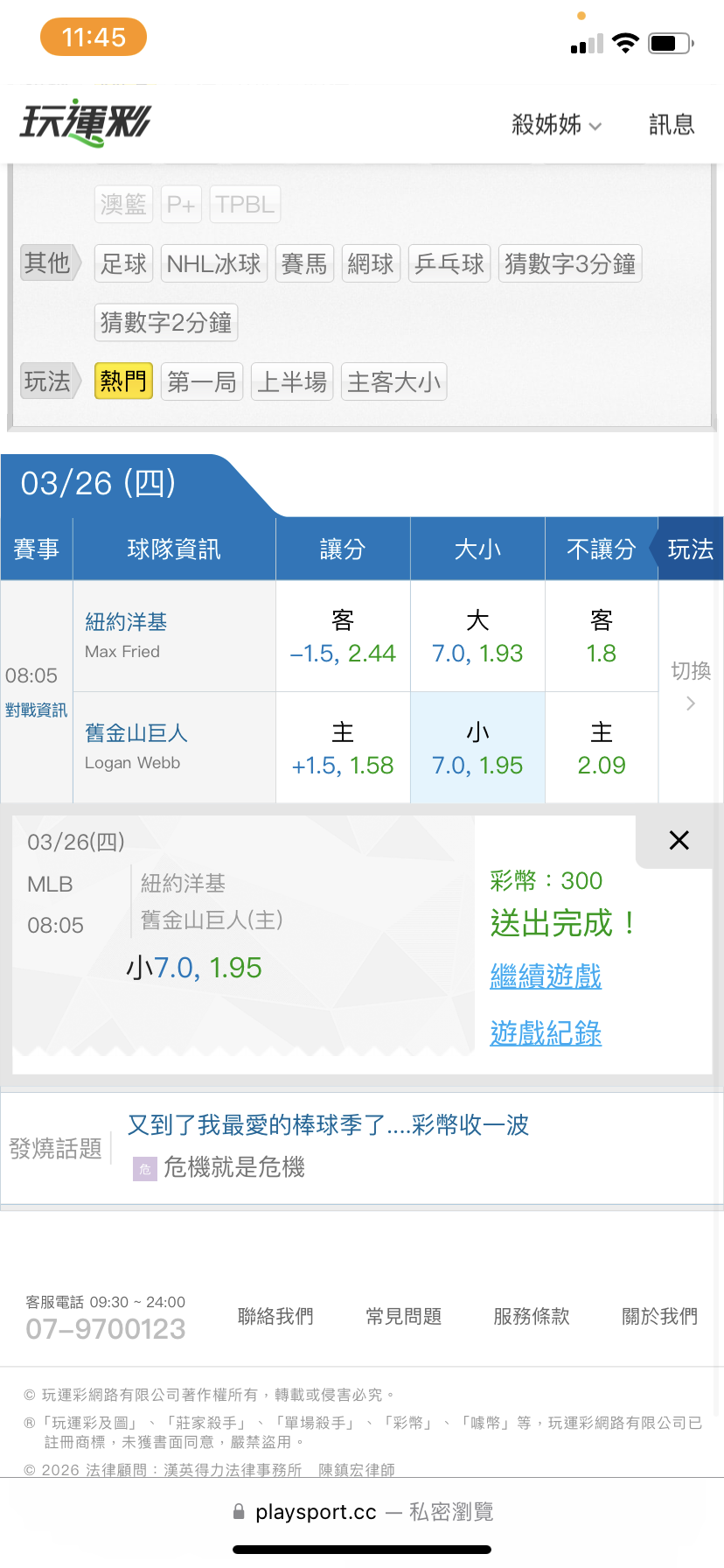Open the 訊息 messages menu
Image resolution: width=724 pixels, height=1568 pixels.
click(x=672, y=125)
